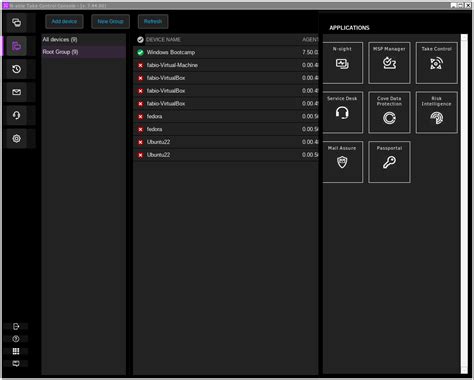Sort by the AGENT column header

pyautogui.click(x=310, y=40)
